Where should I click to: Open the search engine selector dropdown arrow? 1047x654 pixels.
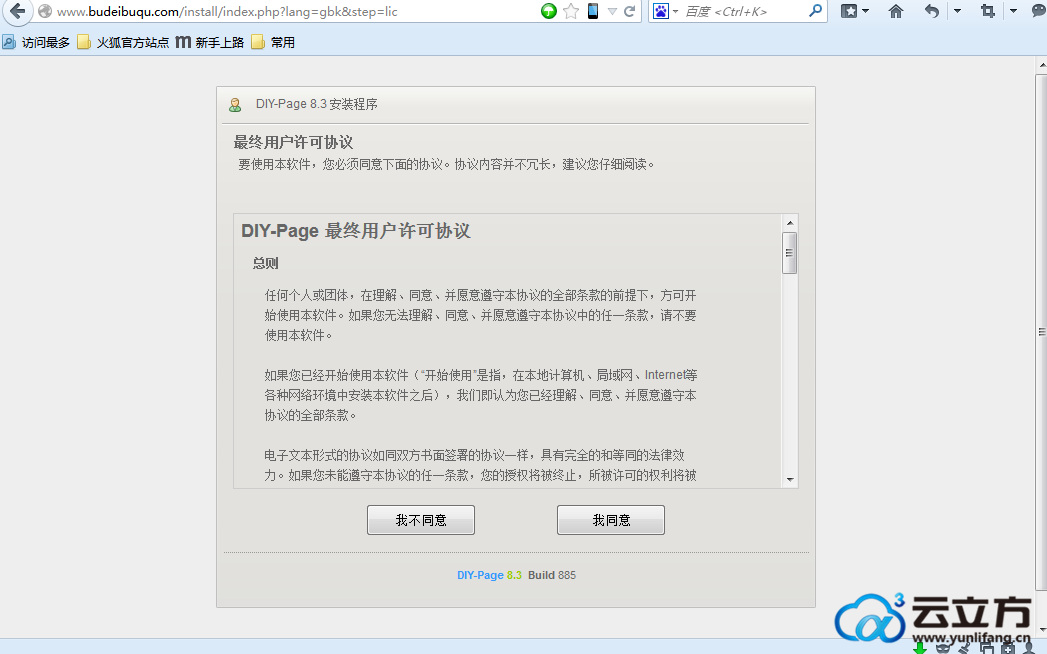pos(675,11)
